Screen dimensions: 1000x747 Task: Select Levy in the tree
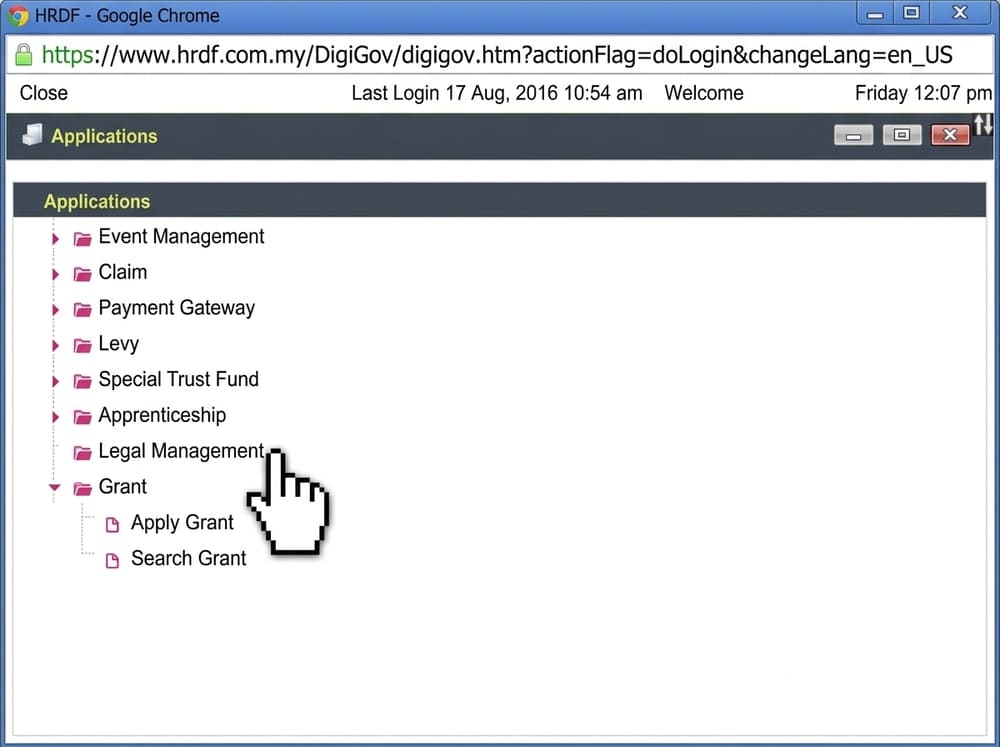(x=119, y=344)
